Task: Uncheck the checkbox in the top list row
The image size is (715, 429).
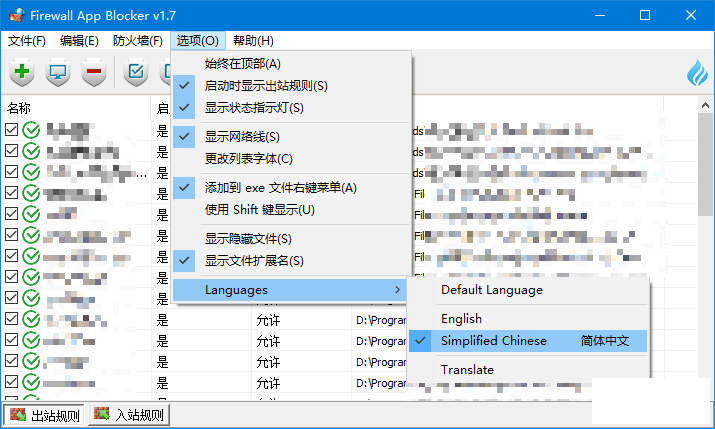Action: pyautogui.click(x=11, y=130)
